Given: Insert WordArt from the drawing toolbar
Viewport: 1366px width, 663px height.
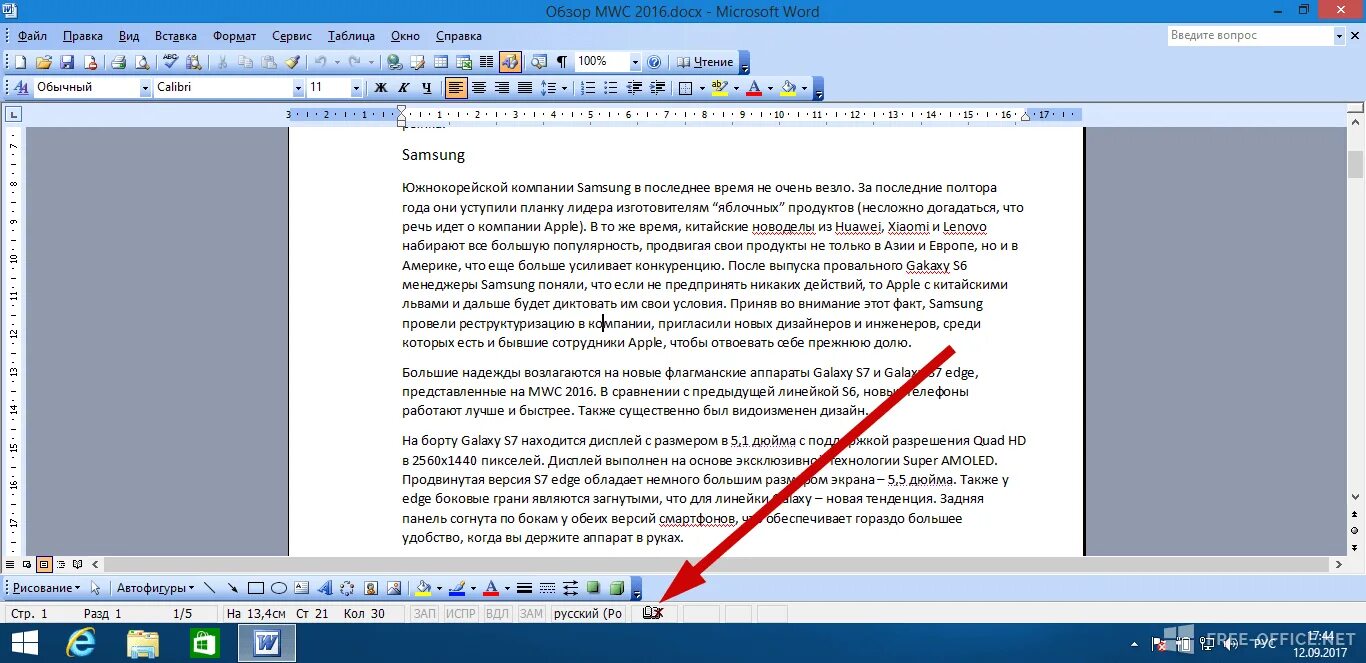Looking at the screenshot, I should (325, 588).
